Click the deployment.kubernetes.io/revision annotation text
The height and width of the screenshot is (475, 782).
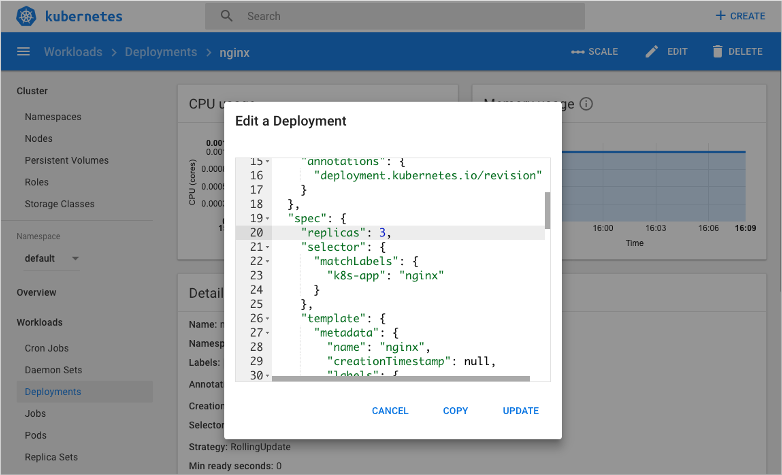(x=428, y=176)
